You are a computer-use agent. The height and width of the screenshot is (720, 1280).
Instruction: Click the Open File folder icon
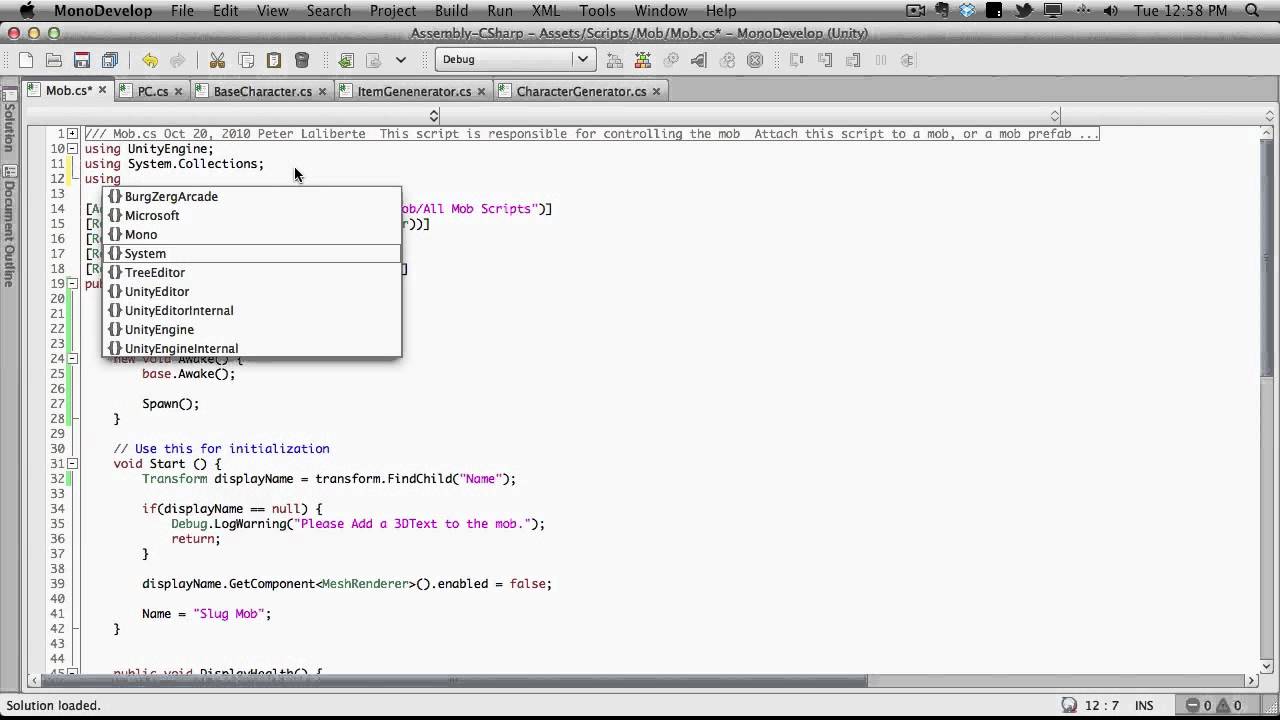54,60
